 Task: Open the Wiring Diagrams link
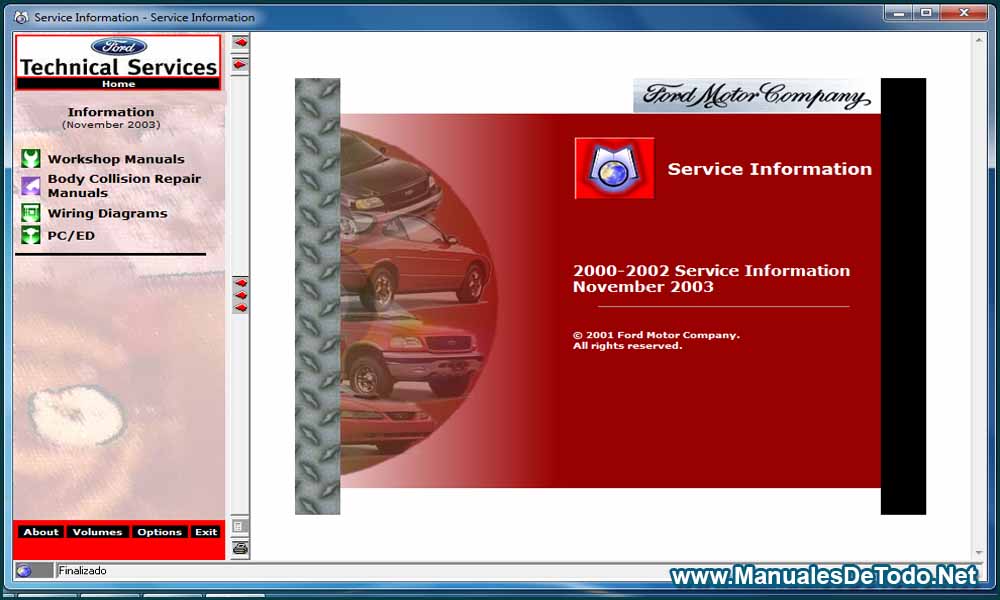pyautogui.click(x=107, y=213)
